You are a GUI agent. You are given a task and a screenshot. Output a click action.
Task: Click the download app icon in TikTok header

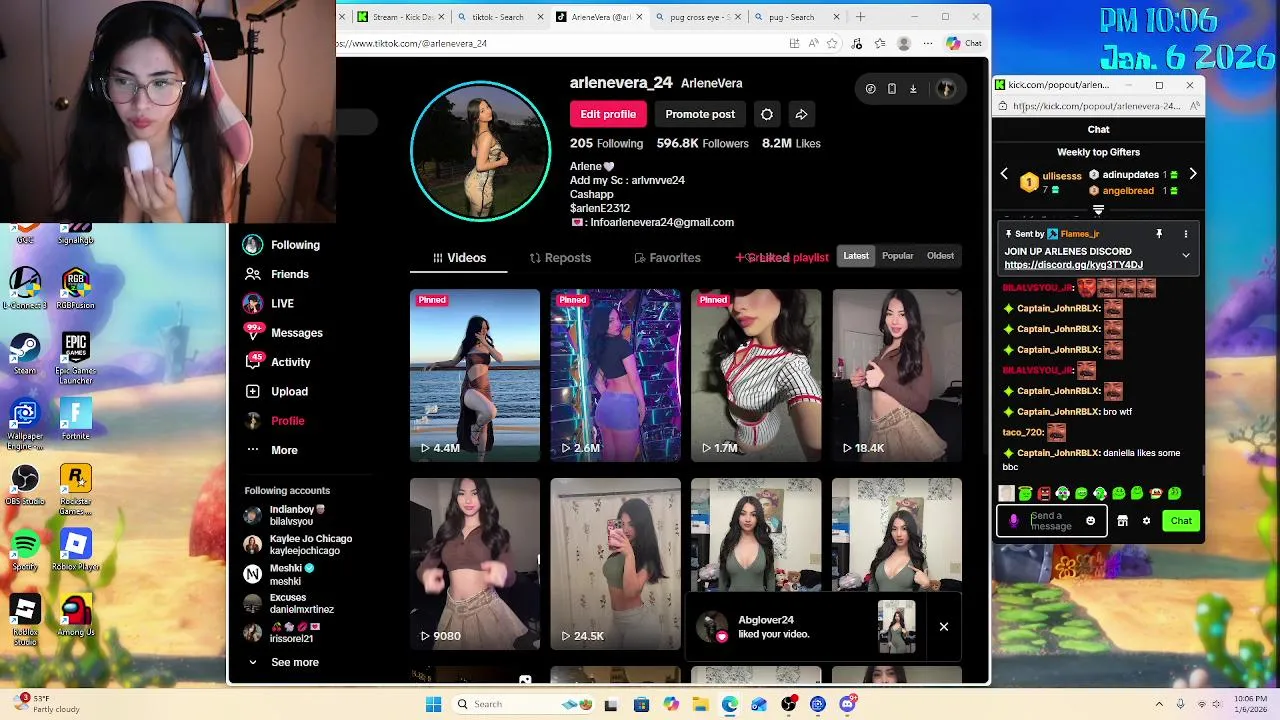tap(913, 89)
